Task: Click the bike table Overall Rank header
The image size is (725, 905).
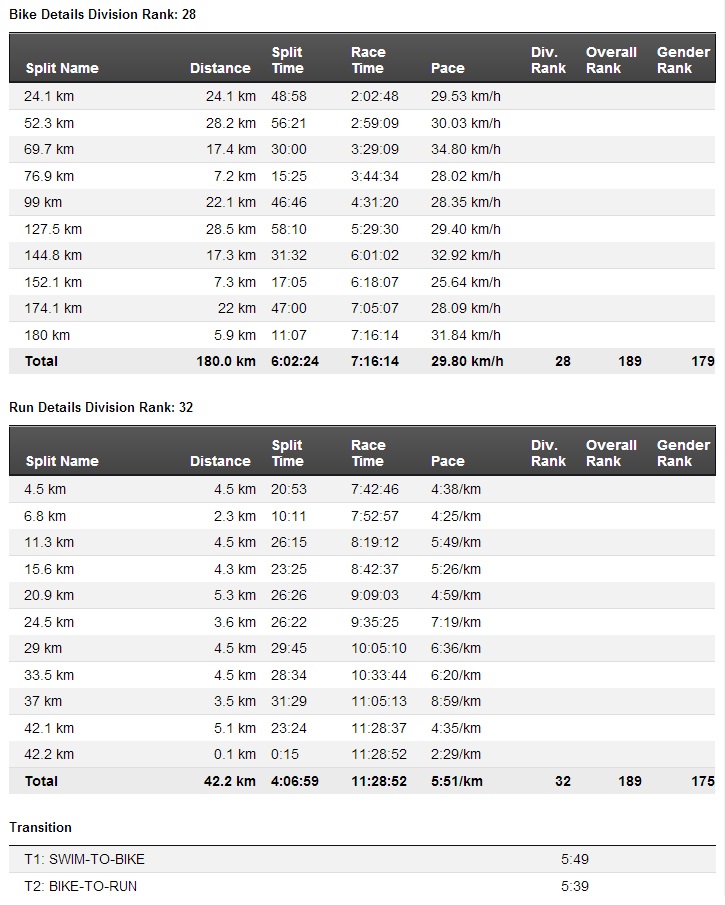Action: pos(611,60)
